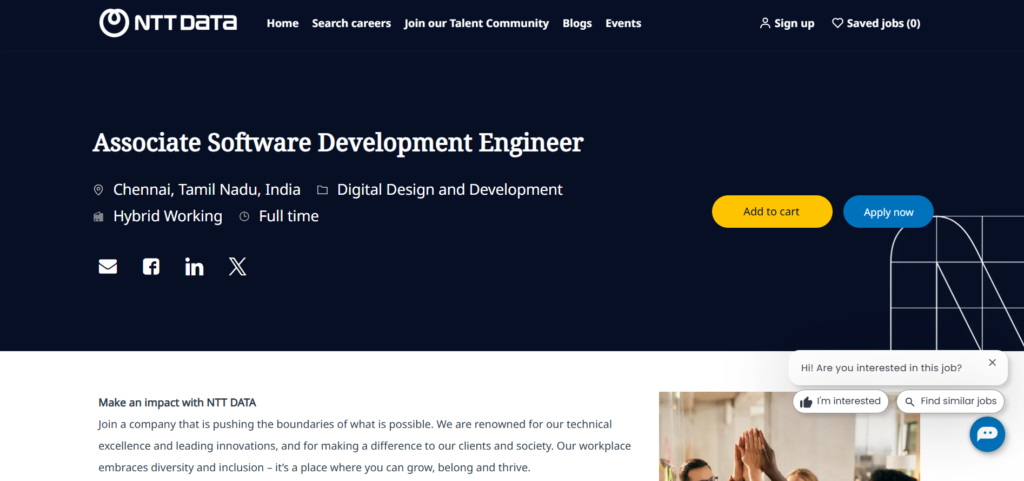1024x481 pixels.
Task: Select Join our Talent Community
Action: (x=476, y=23)
